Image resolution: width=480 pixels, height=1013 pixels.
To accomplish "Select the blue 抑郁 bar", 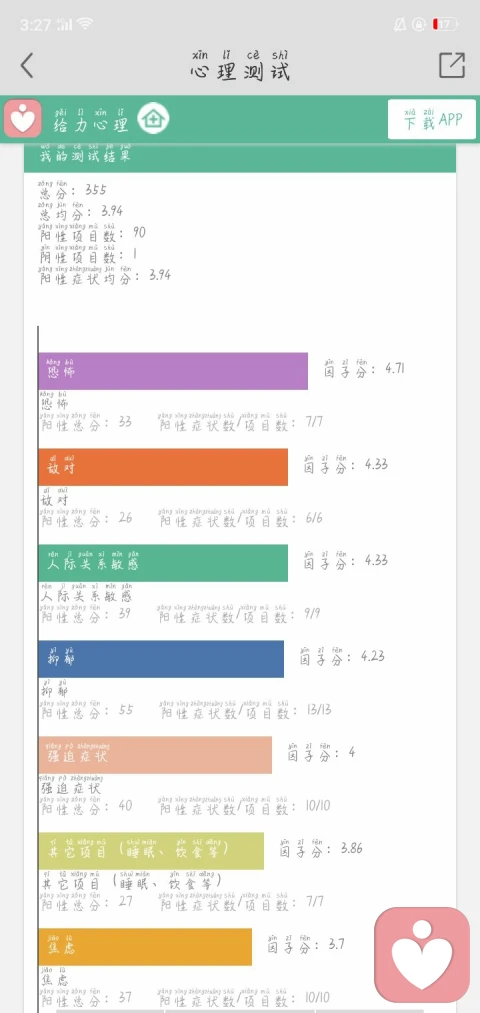I will point(161,659).
